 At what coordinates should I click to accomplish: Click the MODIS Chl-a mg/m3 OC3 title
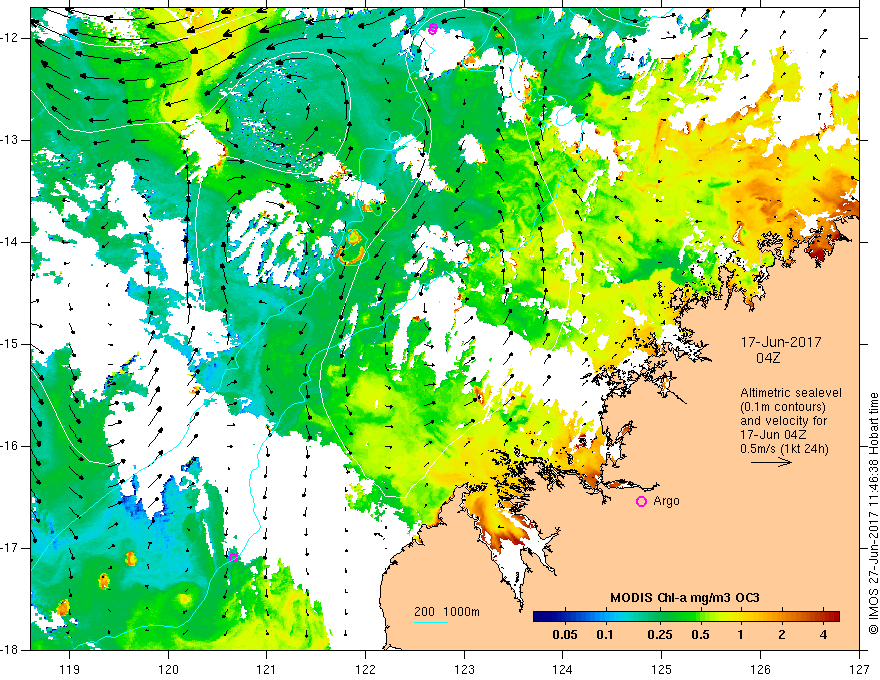click(x=685, y=598)
